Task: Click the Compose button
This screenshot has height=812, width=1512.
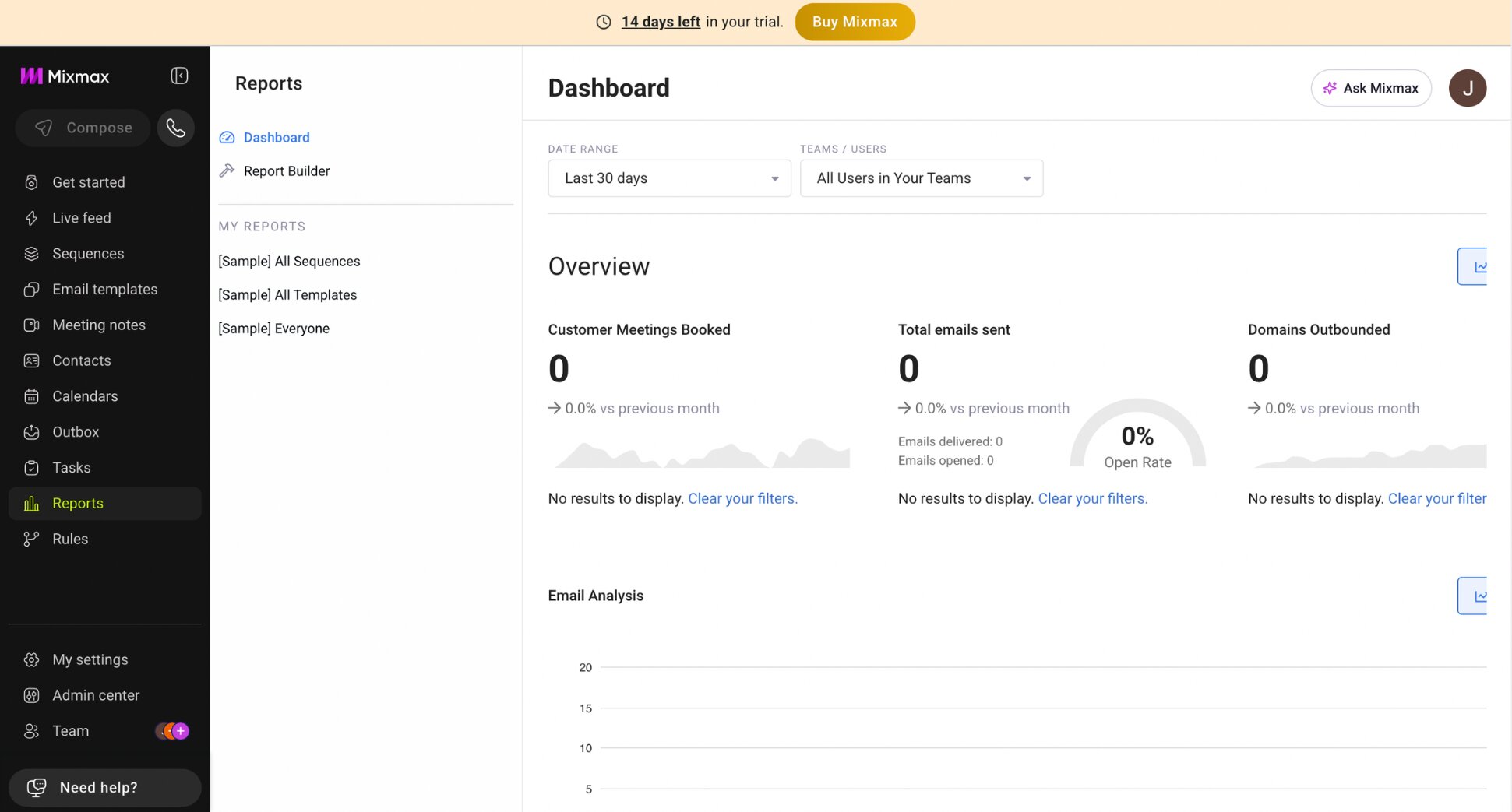Action: [83, 128]
